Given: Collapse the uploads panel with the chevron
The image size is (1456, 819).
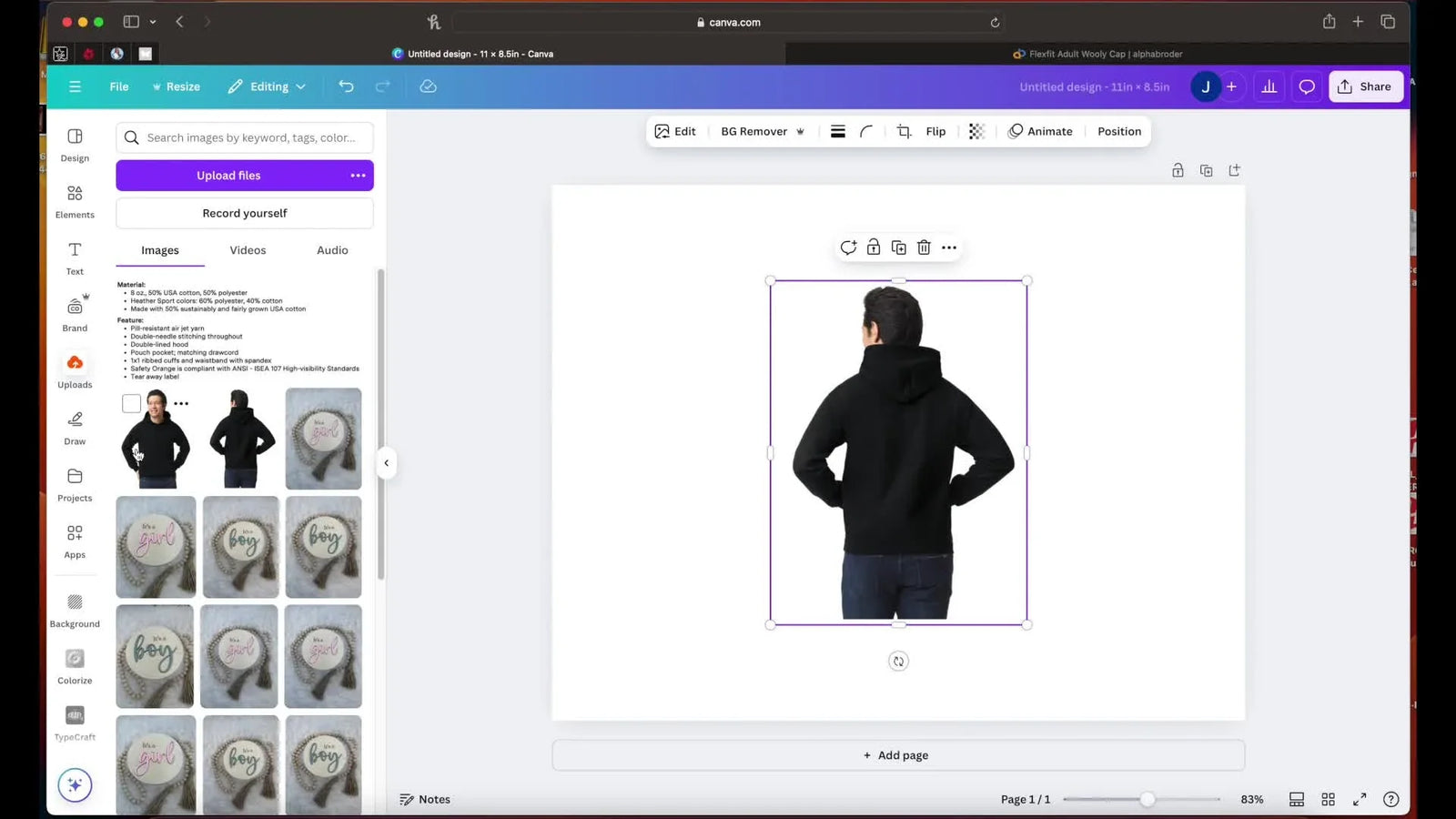Looking at the screenshot, I should click(386, 462).
